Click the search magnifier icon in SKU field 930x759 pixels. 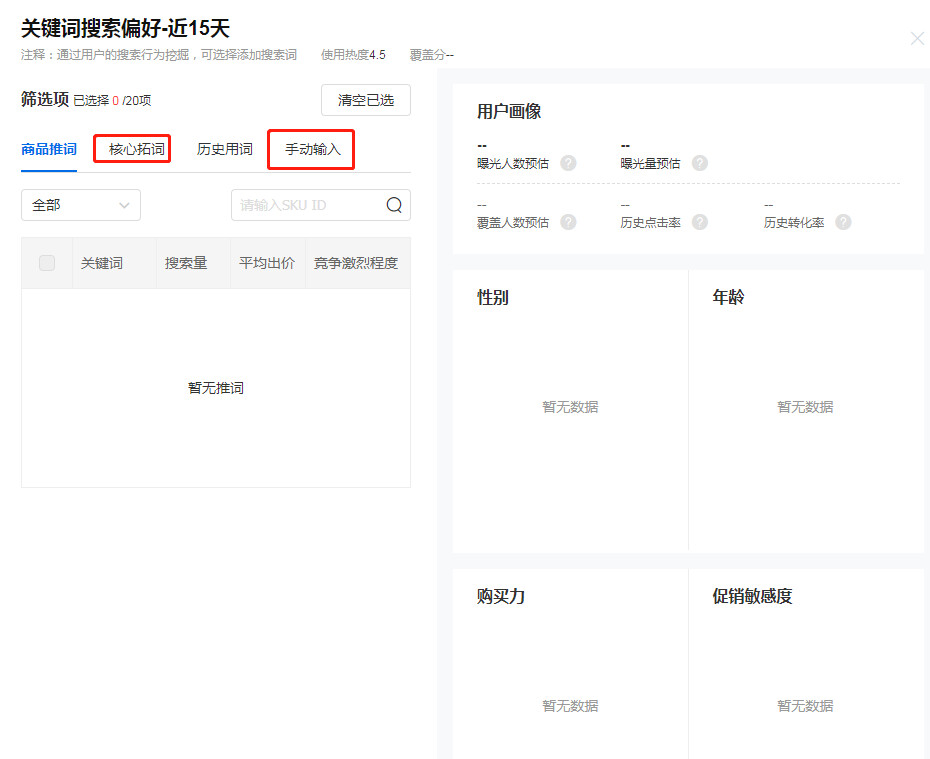(394, 205)
